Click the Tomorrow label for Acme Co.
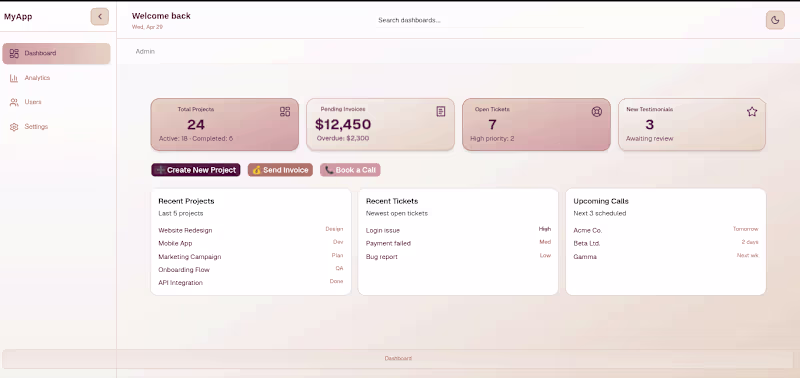Screen dimensions: 800x378 pos(745,229)
